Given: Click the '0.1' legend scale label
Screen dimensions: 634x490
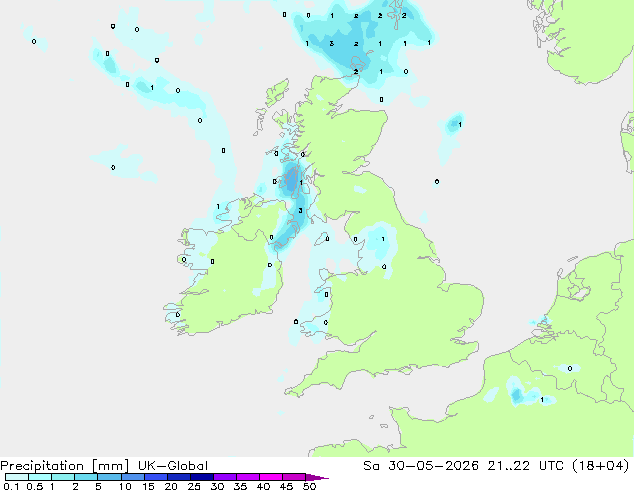Looking at the screenshot, I should click(x=11, y=486).
